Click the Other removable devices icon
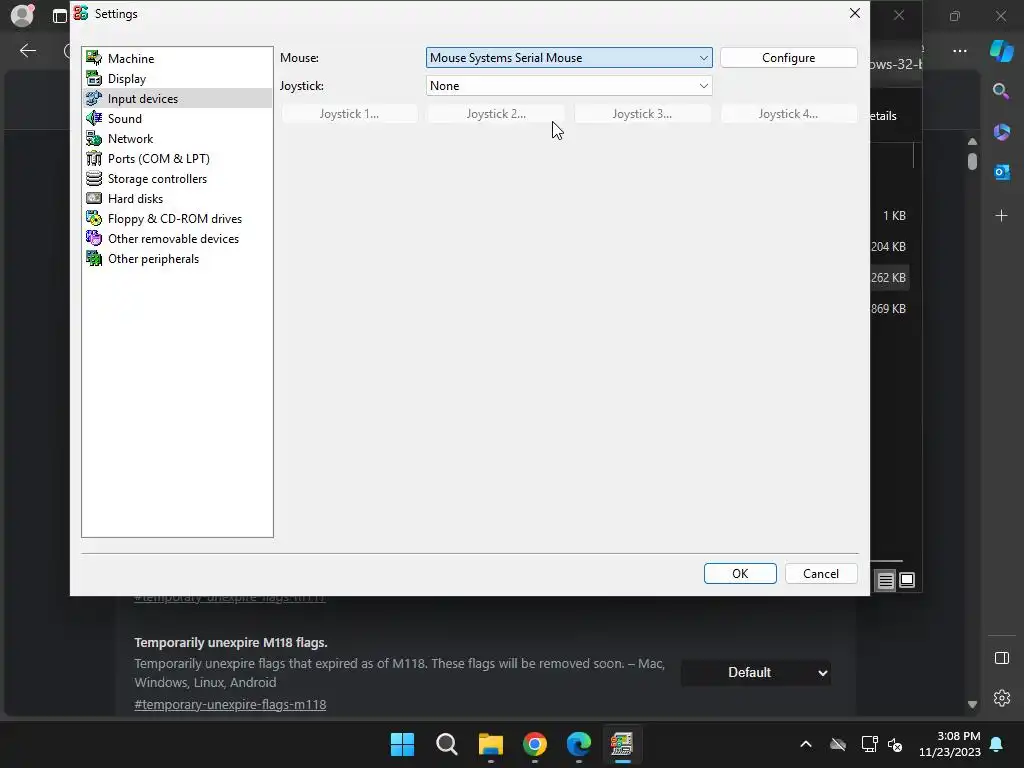The width and height of the screenshot is (1024, 768). tap(94, 238)
